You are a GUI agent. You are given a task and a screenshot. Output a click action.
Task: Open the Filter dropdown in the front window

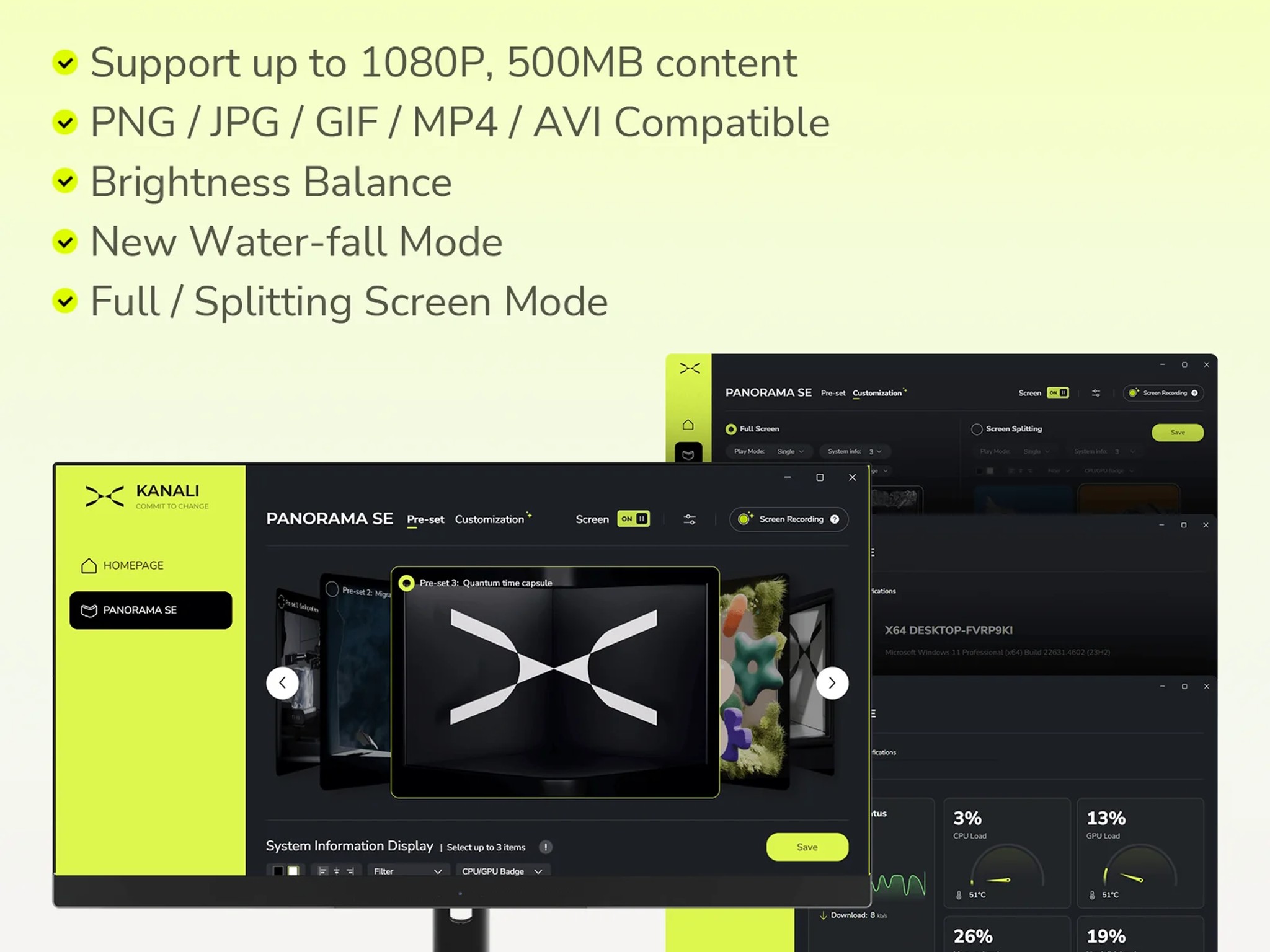pyautogui.click(x=408, y=871)
